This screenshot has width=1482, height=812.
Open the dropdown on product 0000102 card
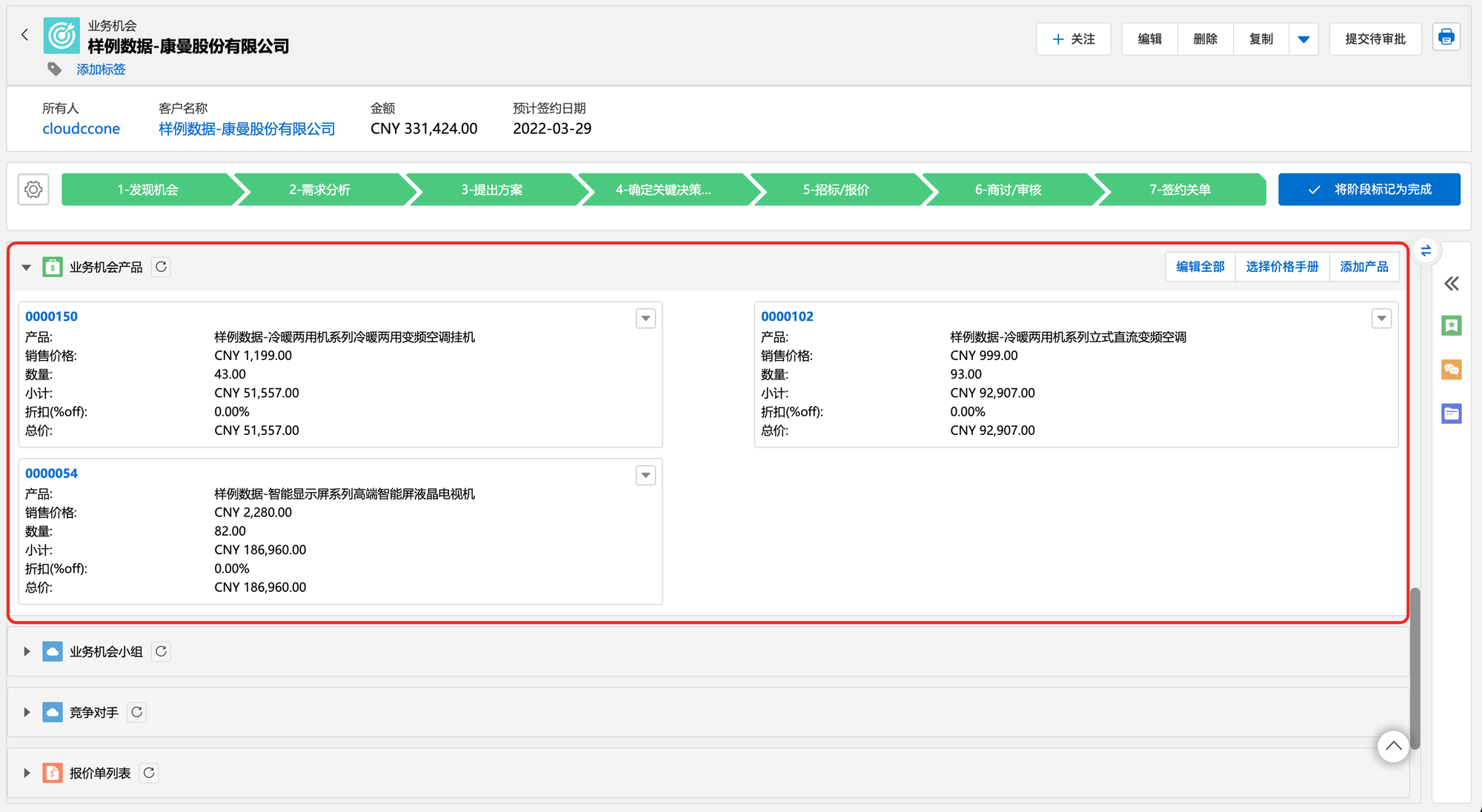tap(1381, 319)
